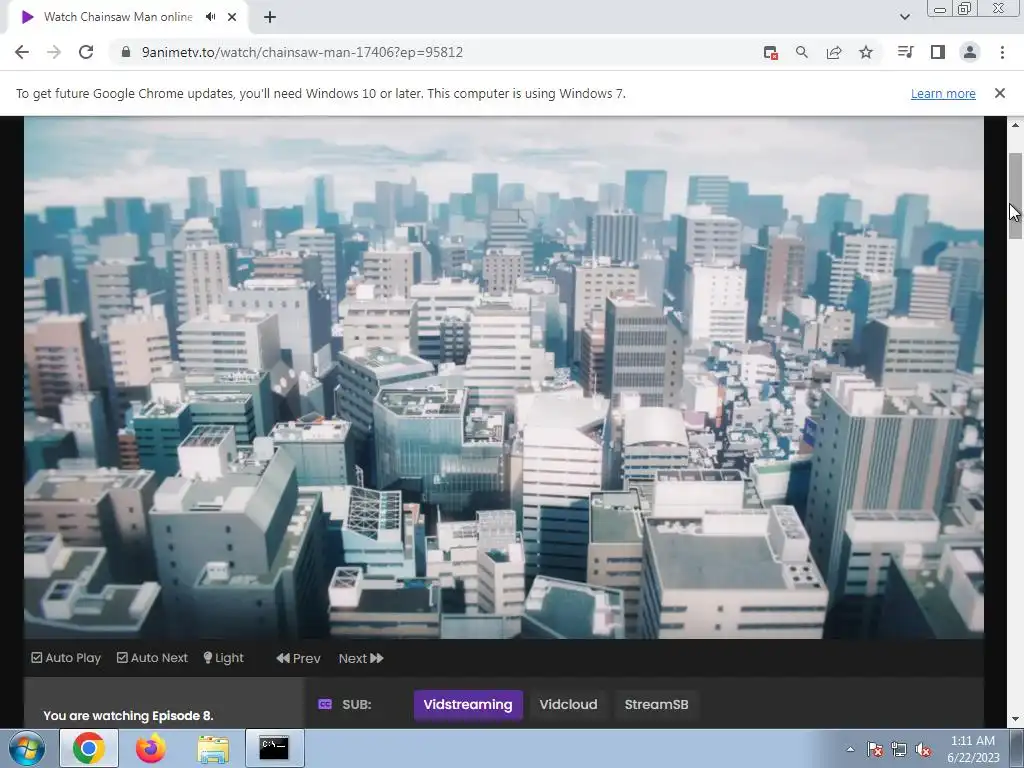
Task: Click the page scrollbar thumb
Action: tap(1015, 196)
